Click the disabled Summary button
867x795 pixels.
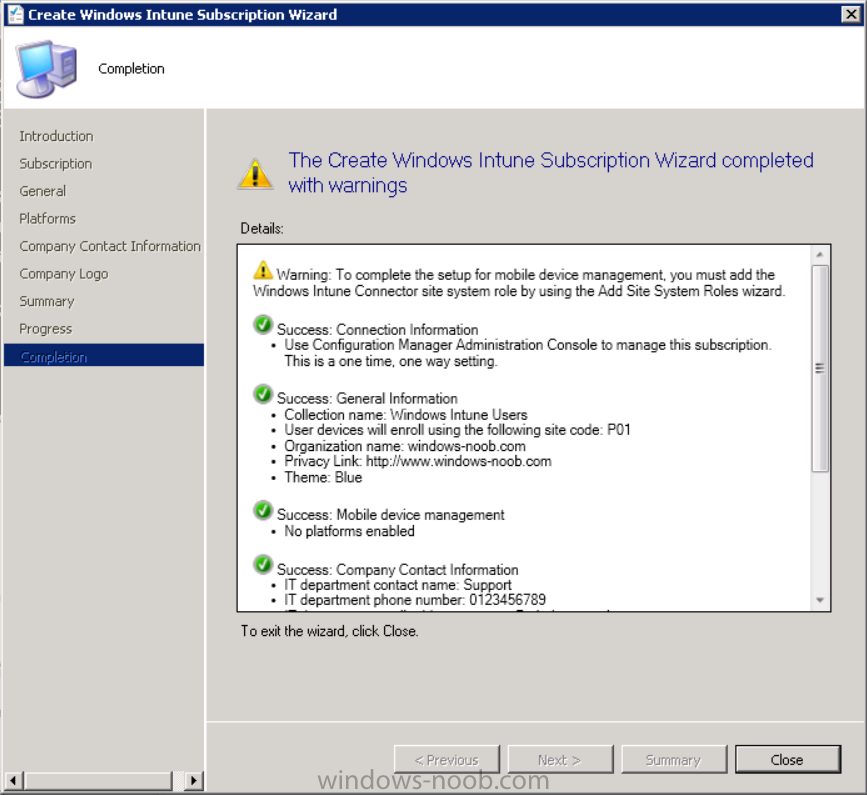[x=673, y=760]
